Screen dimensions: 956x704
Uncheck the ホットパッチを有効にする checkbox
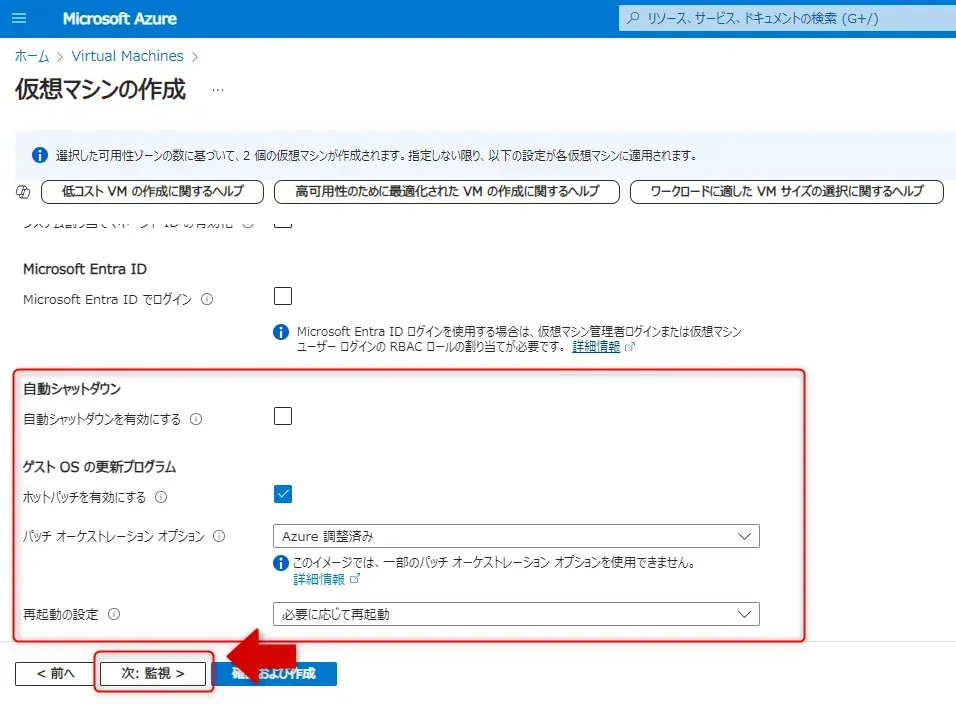(283, 494)
